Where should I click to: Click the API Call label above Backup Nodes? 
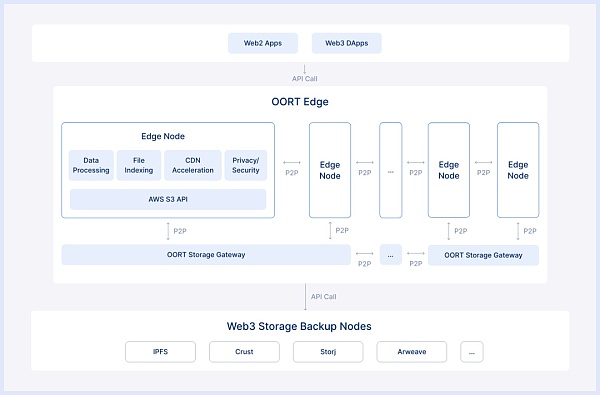323,297
